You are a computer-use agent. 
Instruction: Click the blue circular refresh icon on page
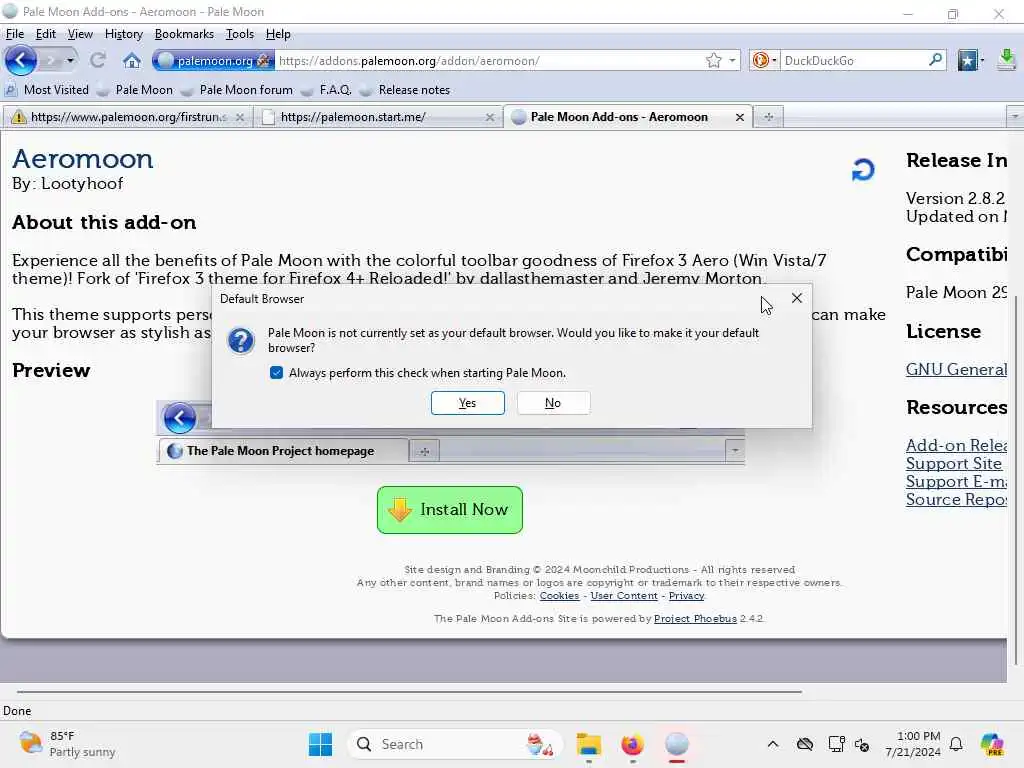pos(863,170)
